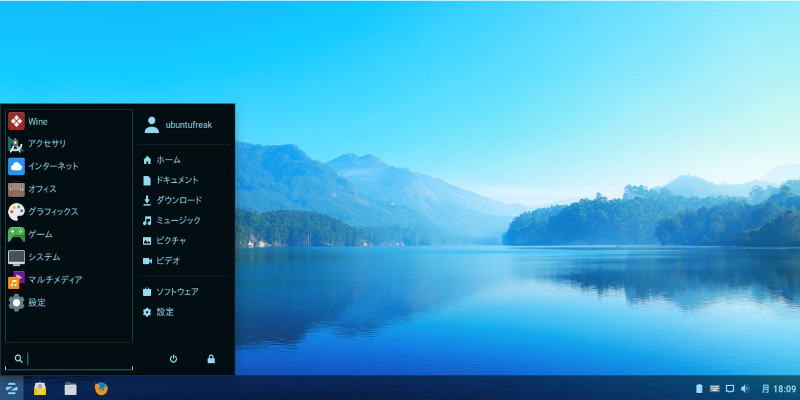Click the ホーム house icon

click(x=147, y=160)
